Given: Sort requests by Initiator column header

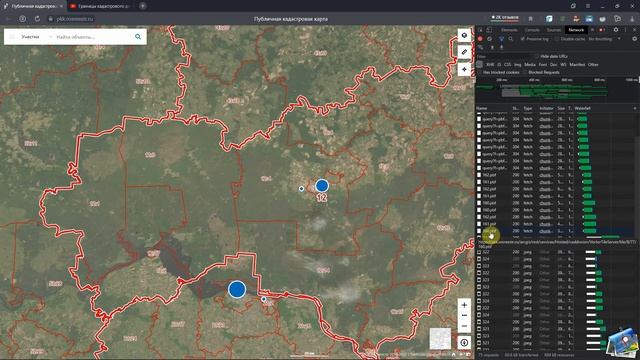Looking at the screenshot, I should click(x=546, y=108).
